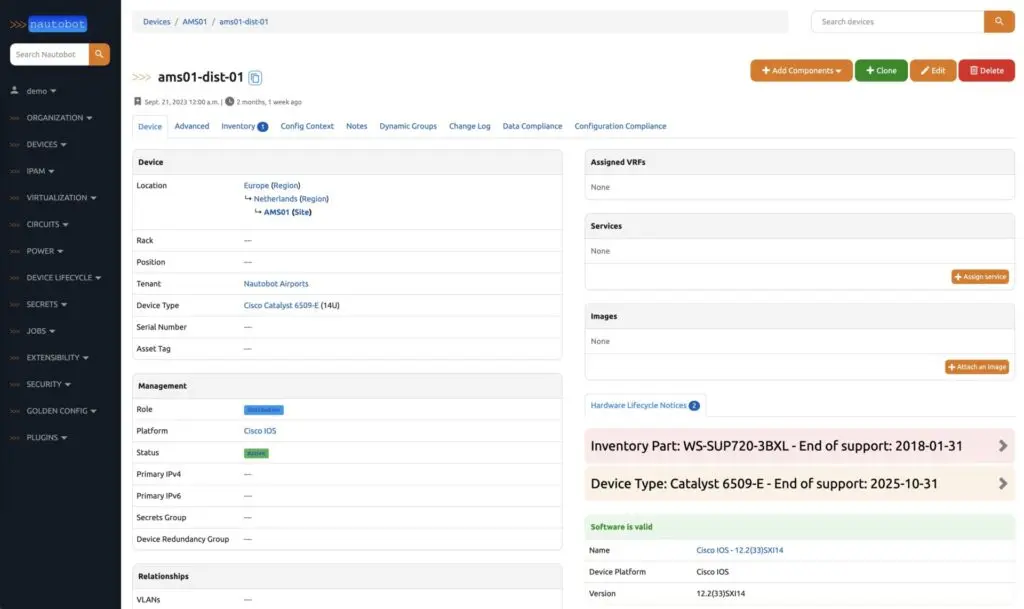This screenshot has height=609, width=1024.
Task: Click the Edit device button
Action: tap(933, 70)
